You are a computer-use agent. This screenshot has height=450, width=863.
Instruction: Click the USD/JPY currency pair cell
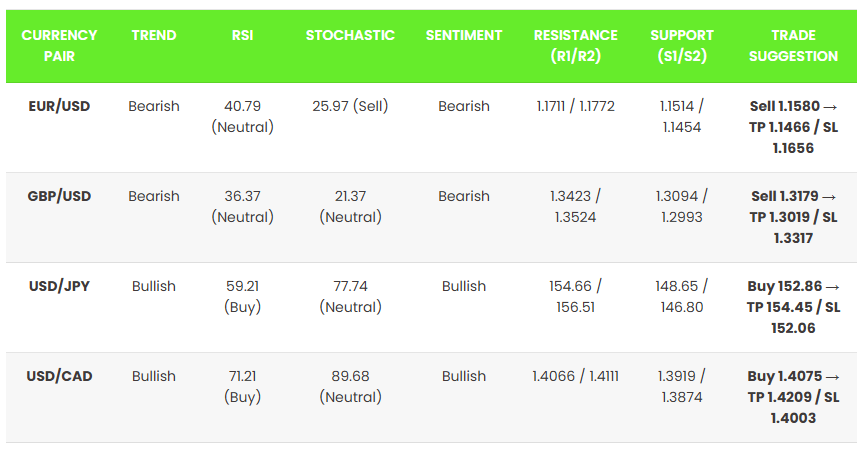coord(59,286)
